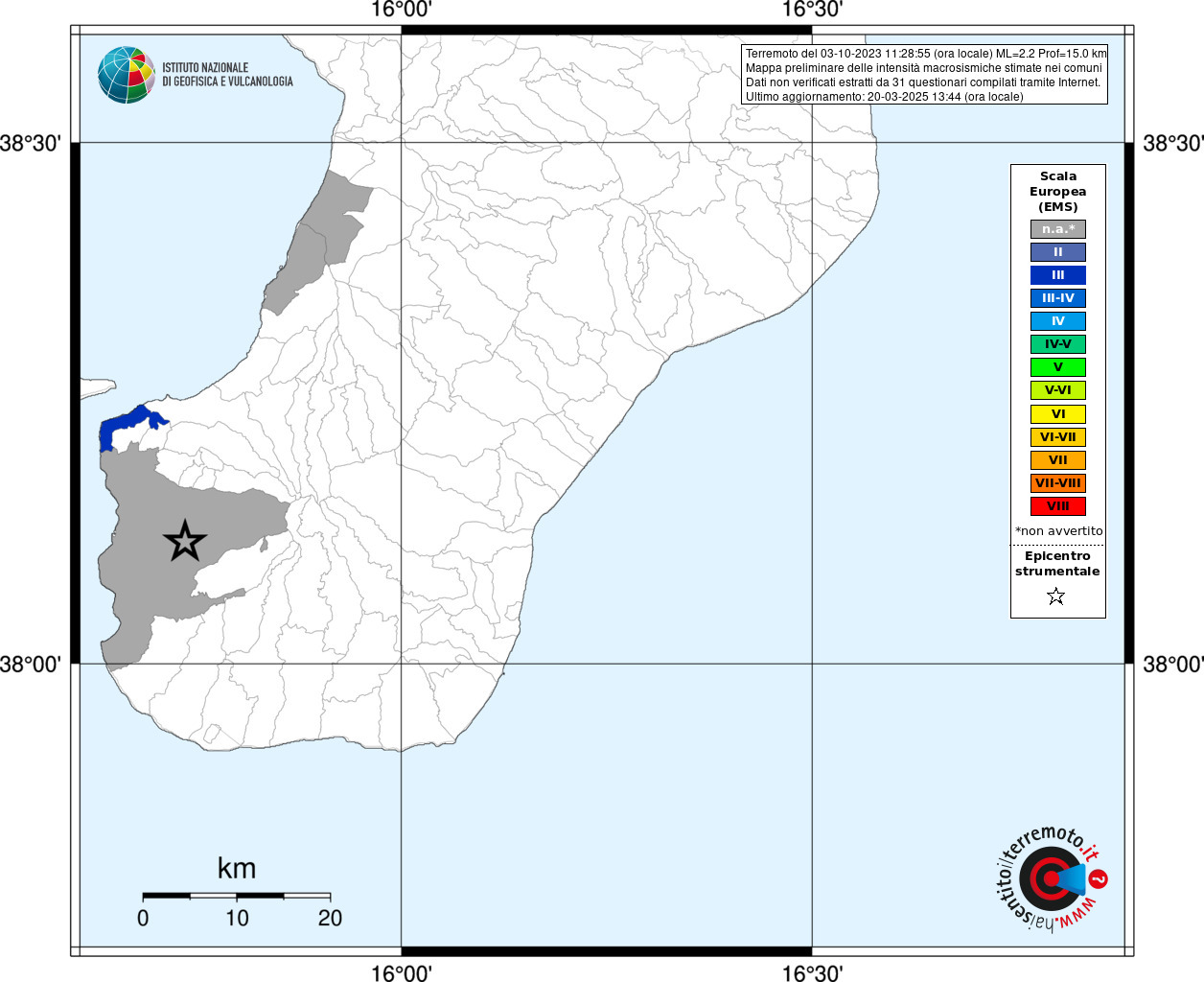This screenshot has width=1204, height=982.
Task: Click the bottom 16°00' longitude label
Action: click(402, 972)
